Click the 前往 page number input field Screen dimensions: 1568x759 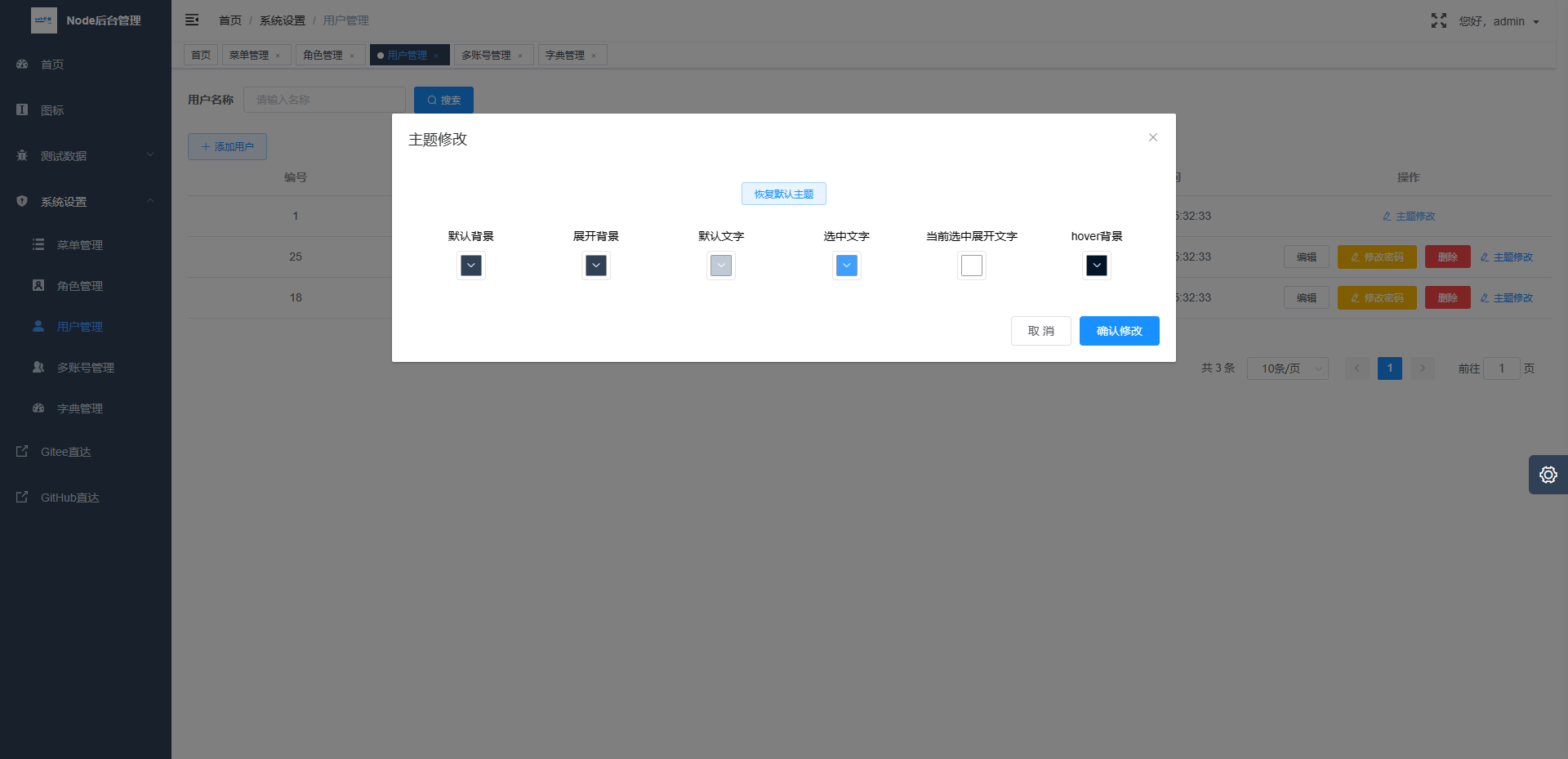tap(1502, 368)
